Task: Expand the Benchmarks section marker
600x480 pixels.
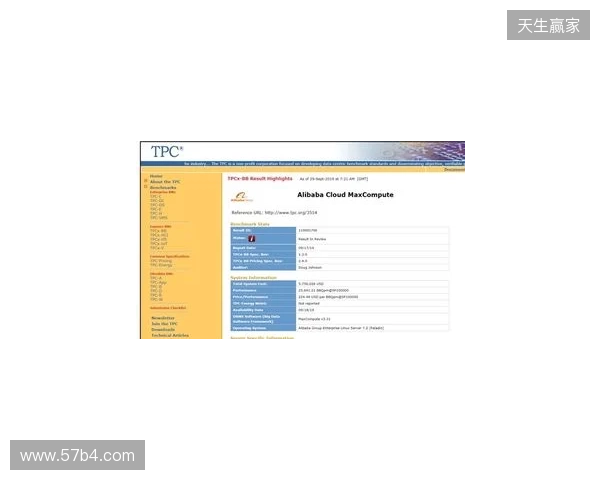Action: point(145,187)
